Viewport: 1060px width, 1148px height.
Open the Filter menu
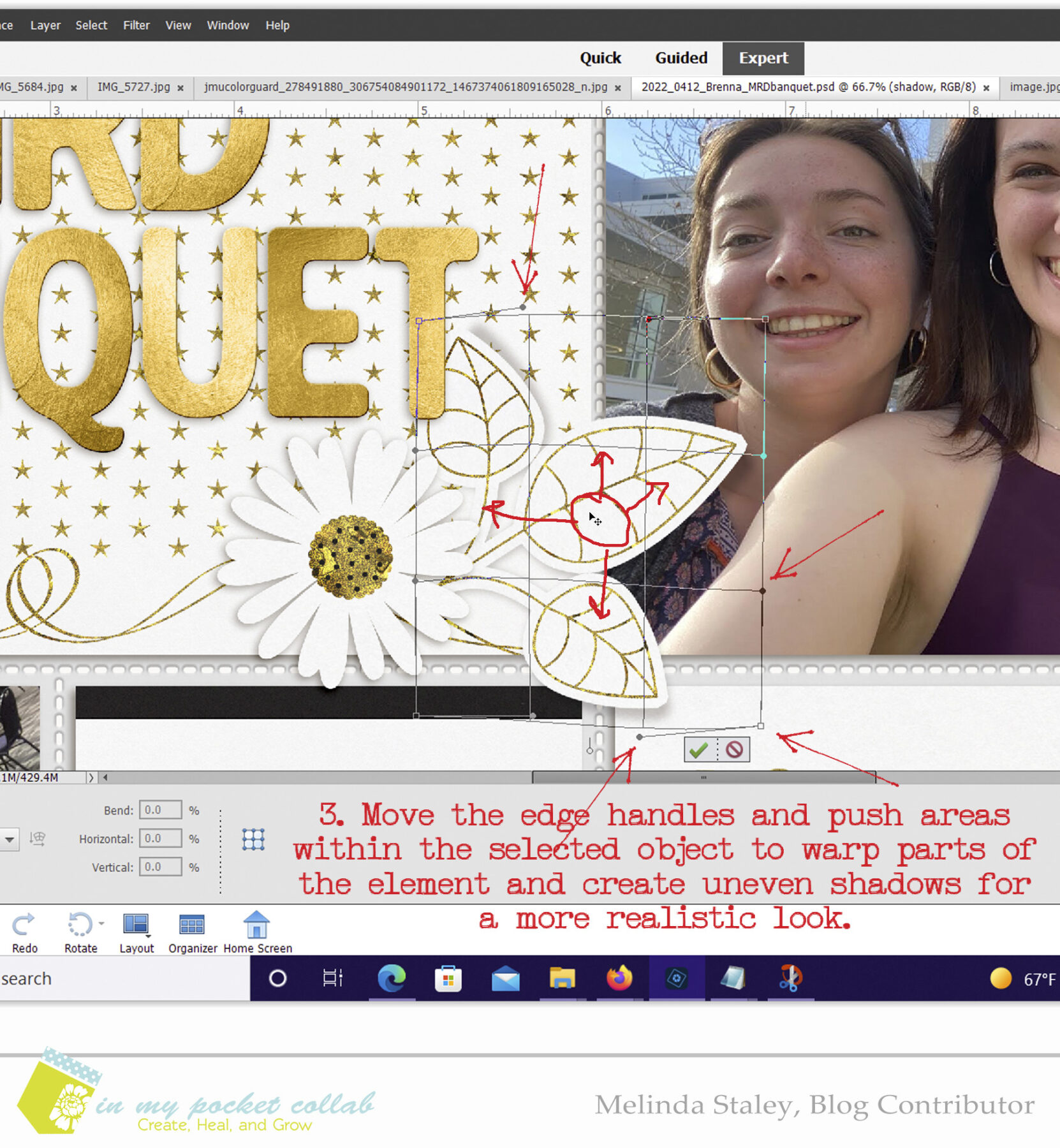[x=136, y=26]
